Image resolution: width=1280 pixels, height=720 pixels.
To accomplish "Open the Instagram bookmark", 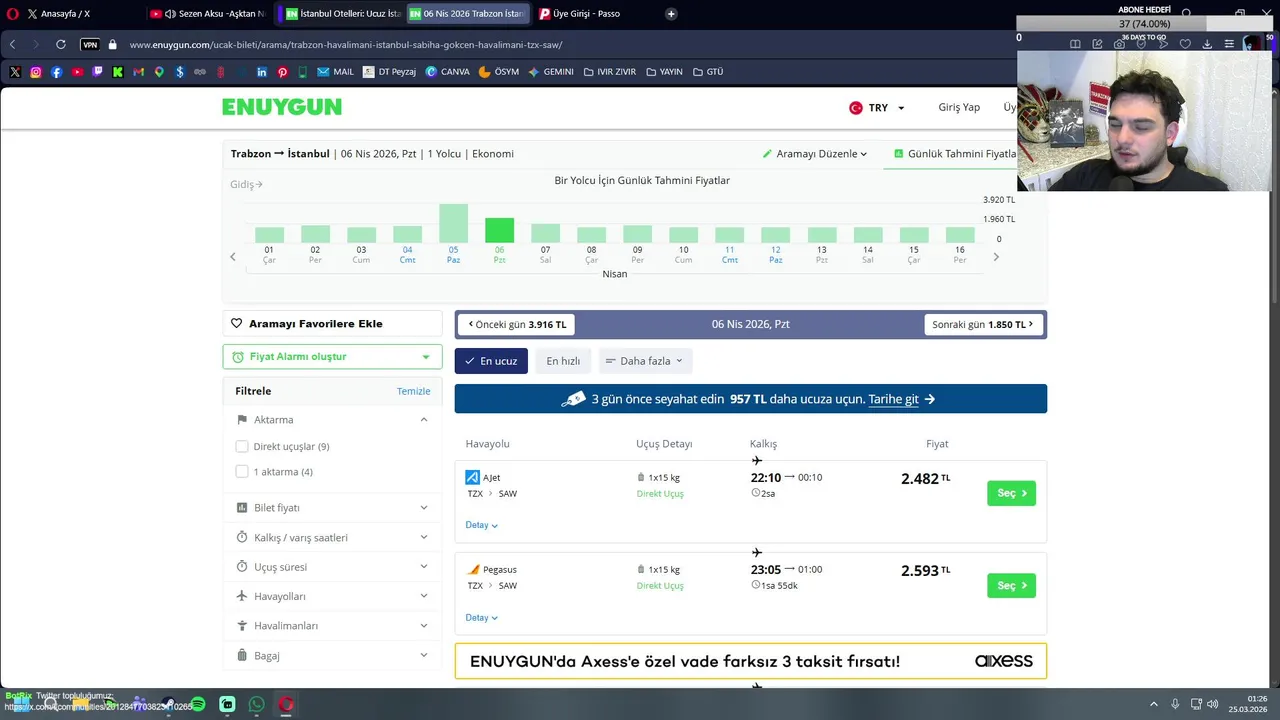I will [x=36, y=72].
